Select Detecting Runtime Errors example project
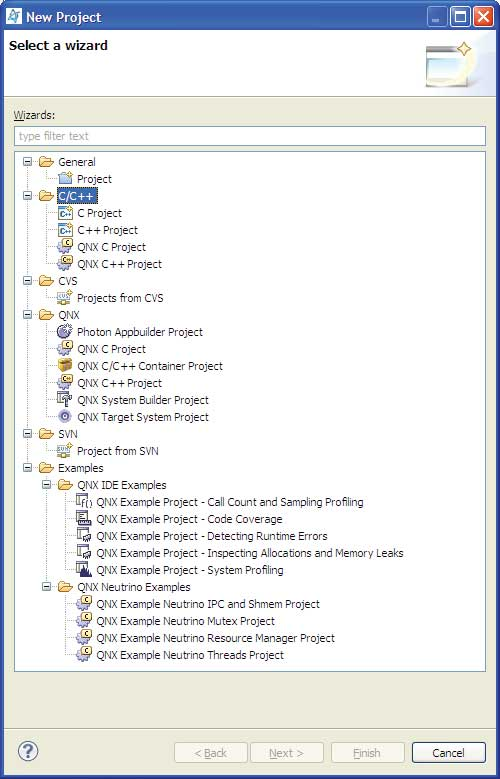Image resolution: width=500 pixels, height=779 pixels. [x=212, y=536]
